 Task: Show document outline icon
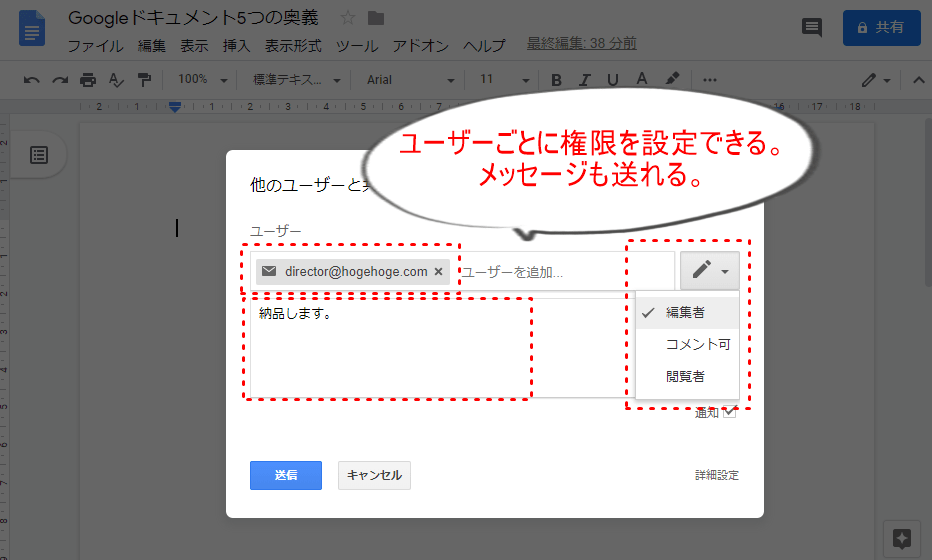coord(38,155)
